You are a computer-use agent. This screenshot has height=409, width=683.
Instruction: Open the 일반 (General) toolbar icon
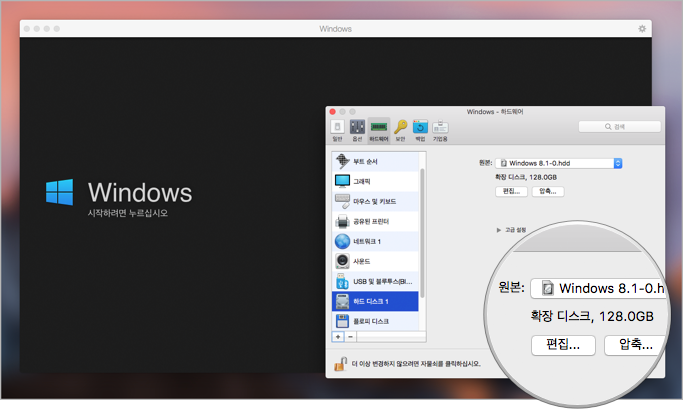click(x=337, y=130)
